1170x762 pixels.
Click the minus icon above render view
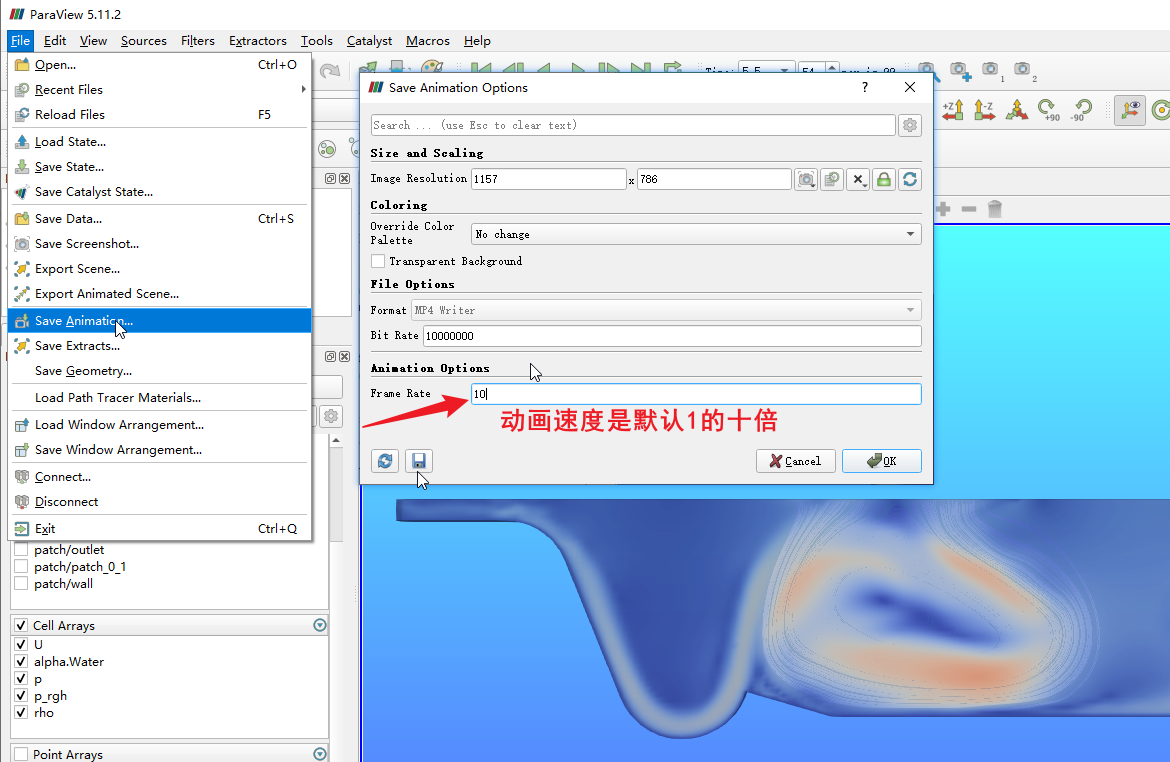click(x=969, y=209)
